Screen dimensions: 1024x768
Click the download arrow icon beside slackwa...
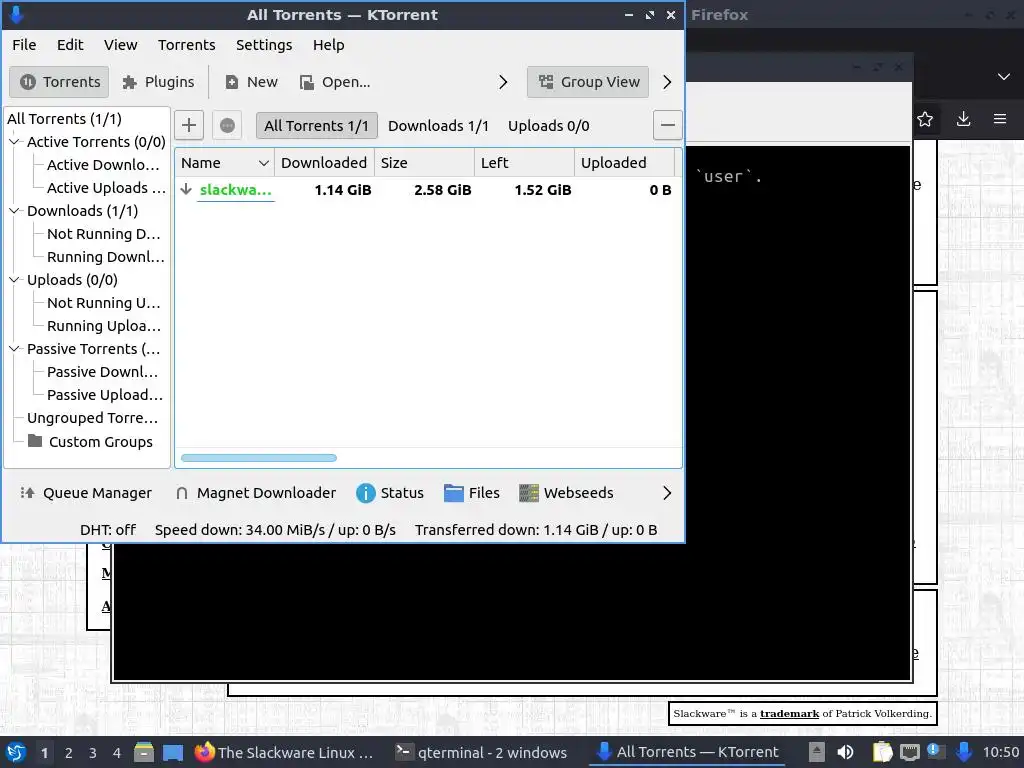pos(186,189)
